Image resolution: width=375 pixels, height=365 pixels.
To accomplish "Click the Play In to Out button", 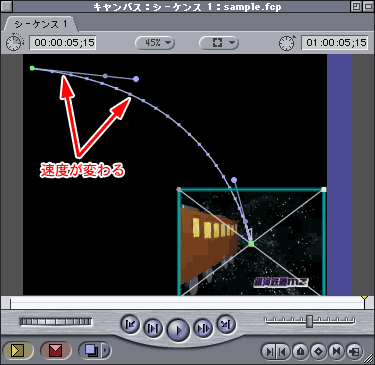I will [153, 329].
